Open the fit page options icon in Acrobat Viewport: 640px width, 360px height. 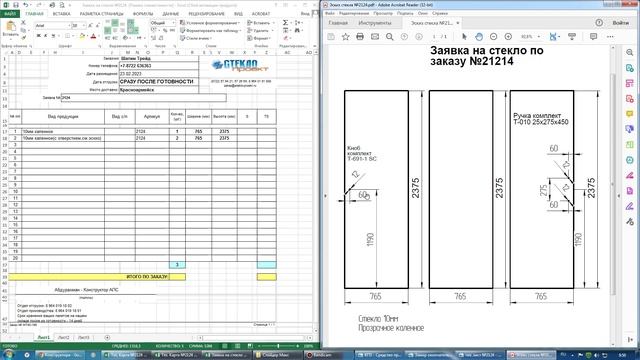point(554,37)
